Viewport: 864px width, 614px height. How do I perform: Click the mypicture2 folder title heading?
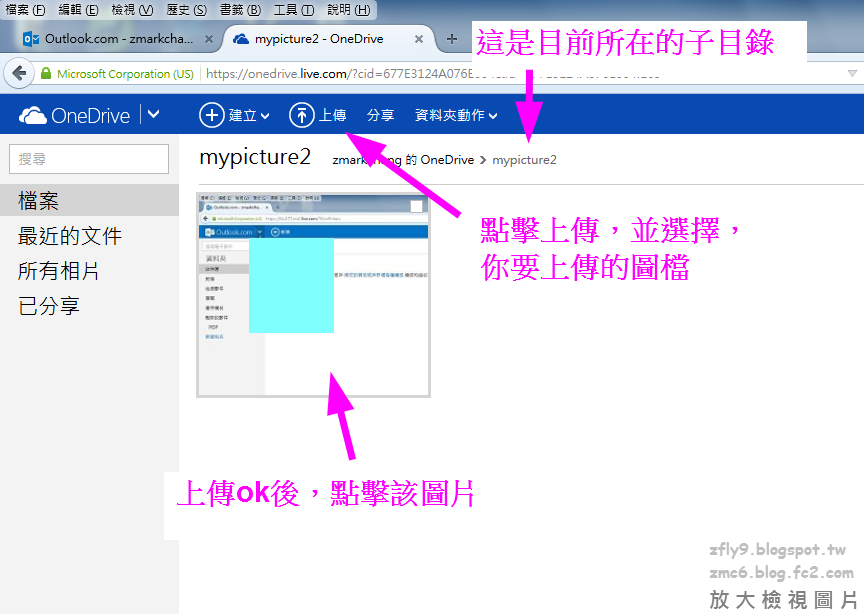255,157
